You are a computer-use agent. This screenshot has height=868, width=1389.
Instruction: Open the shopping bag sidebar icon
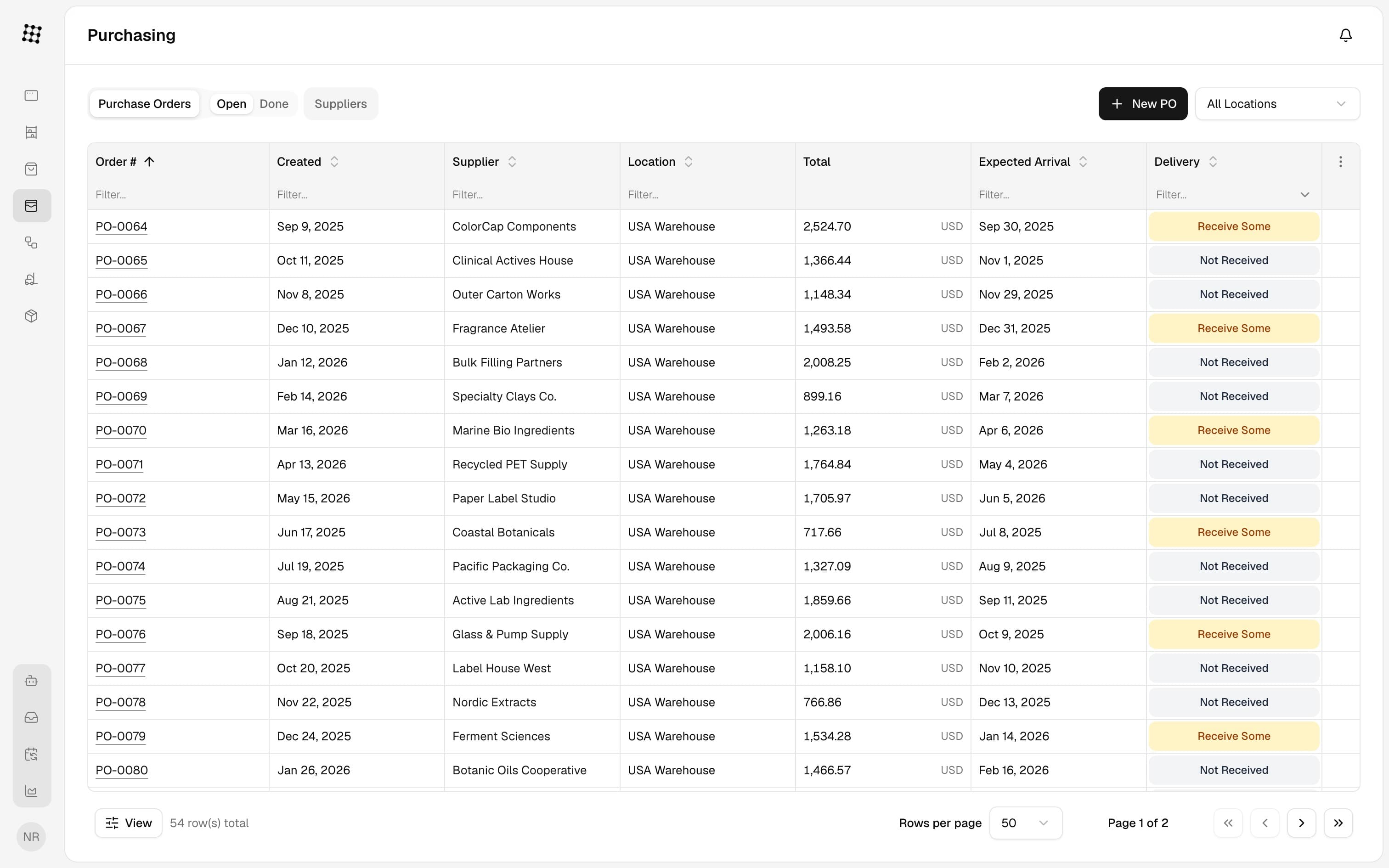(32, 169)
